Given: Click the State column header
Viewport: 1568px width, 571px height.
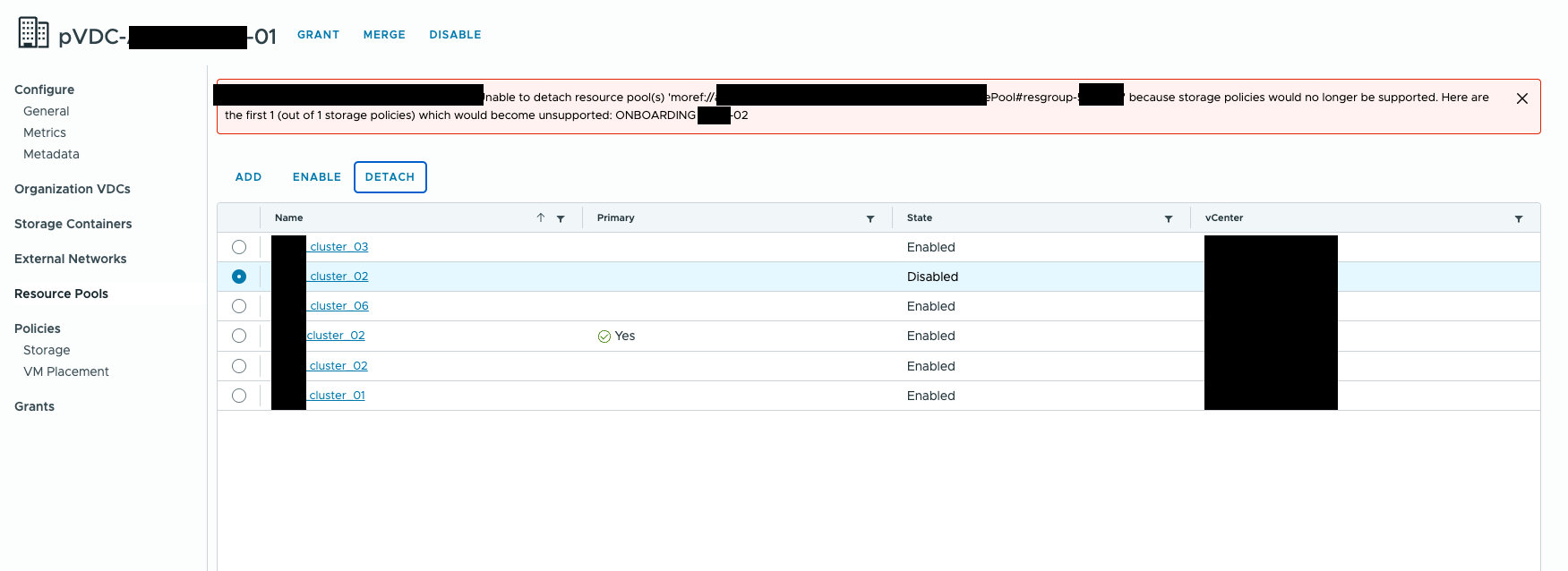Looking at the screenshot, I should point(920,217).
